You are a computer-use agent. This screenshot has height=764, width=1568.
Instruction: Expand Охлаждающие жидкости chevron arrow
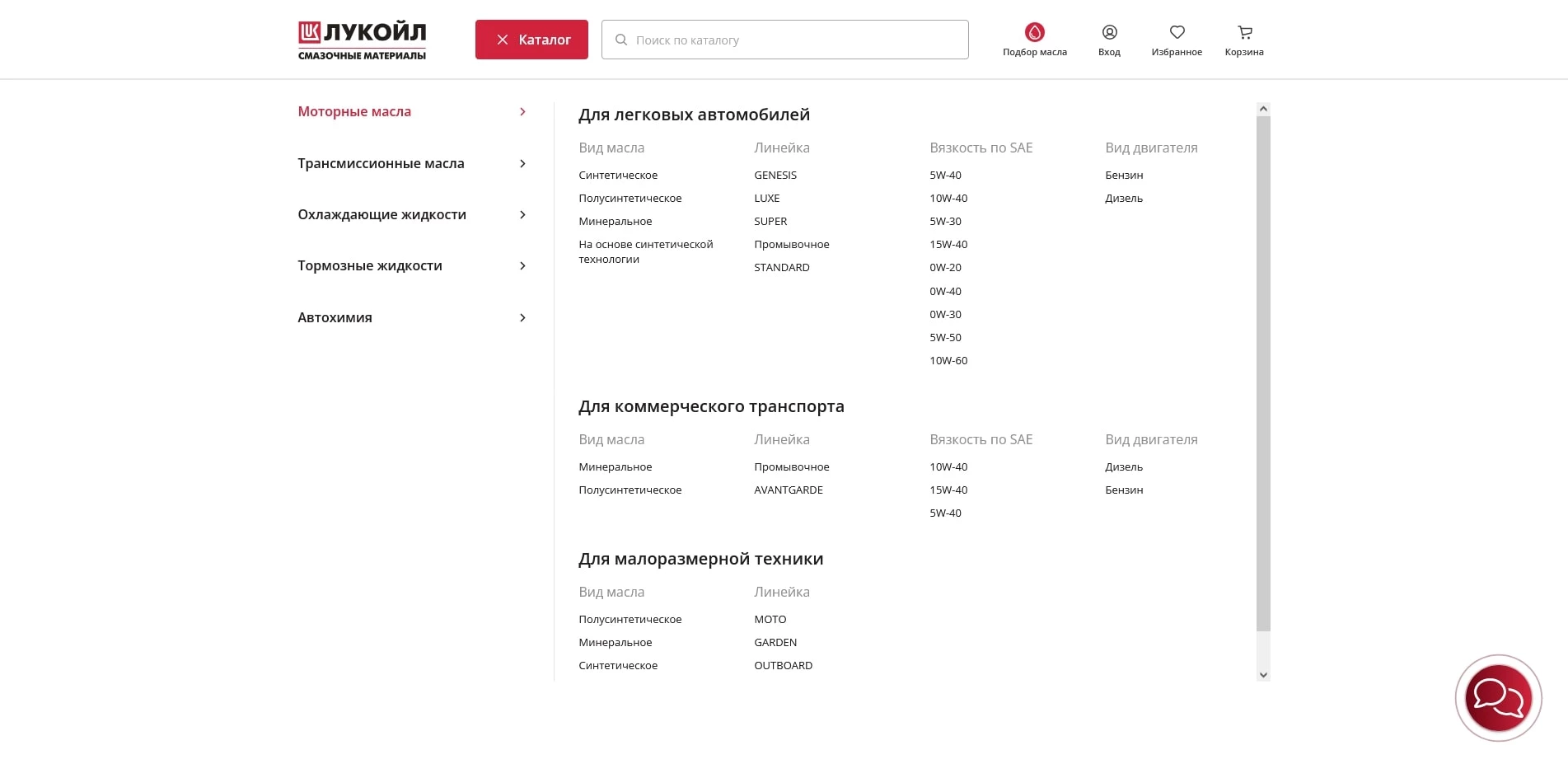[522, 215]
